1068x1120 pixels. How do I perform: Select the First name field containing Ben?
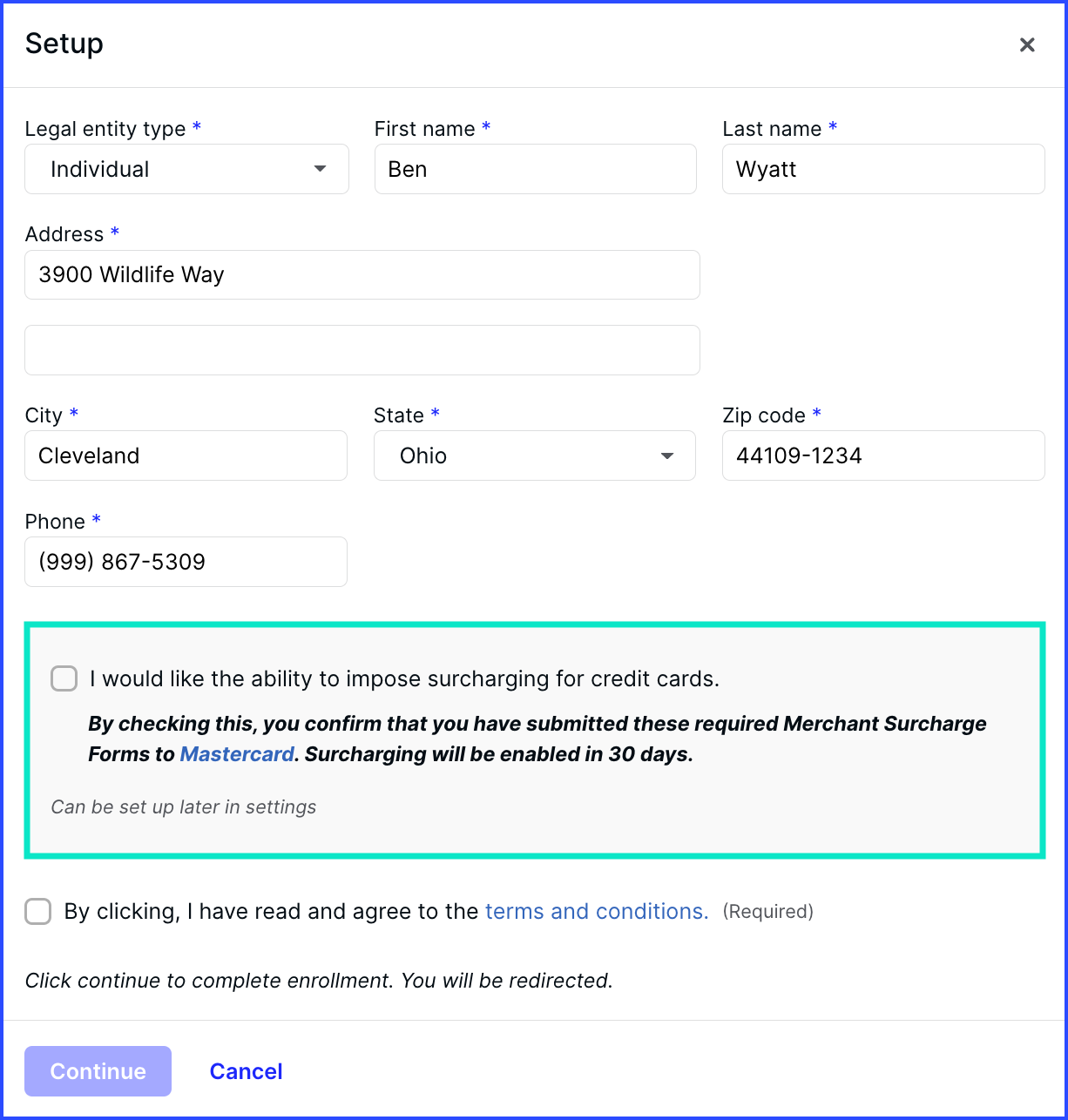535,169
